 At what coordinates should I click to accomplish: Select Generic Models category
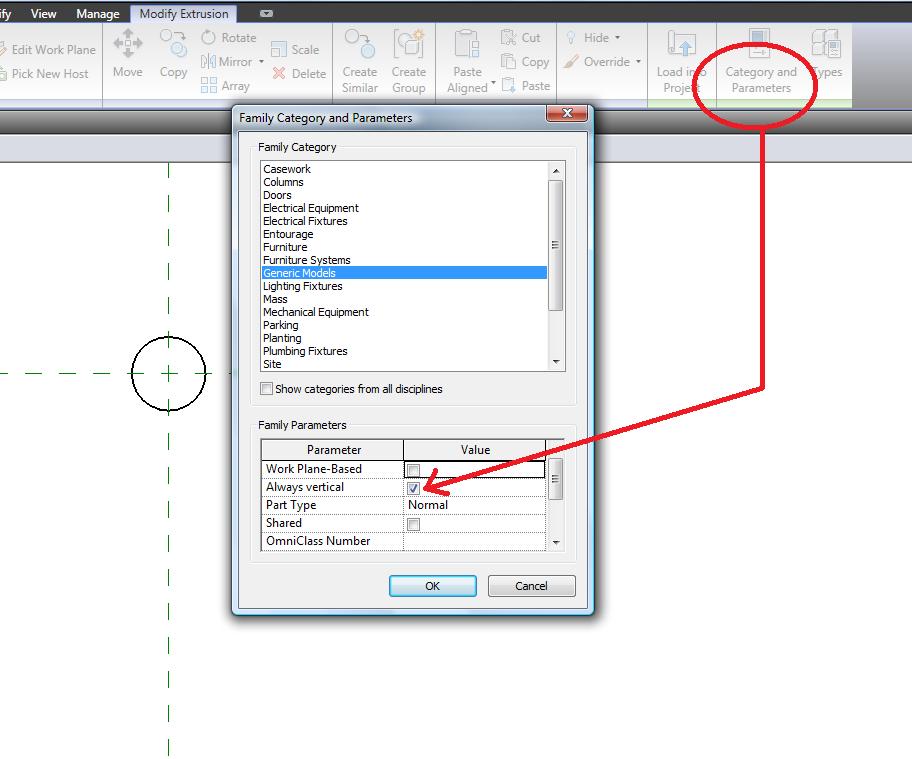[404, 273]
